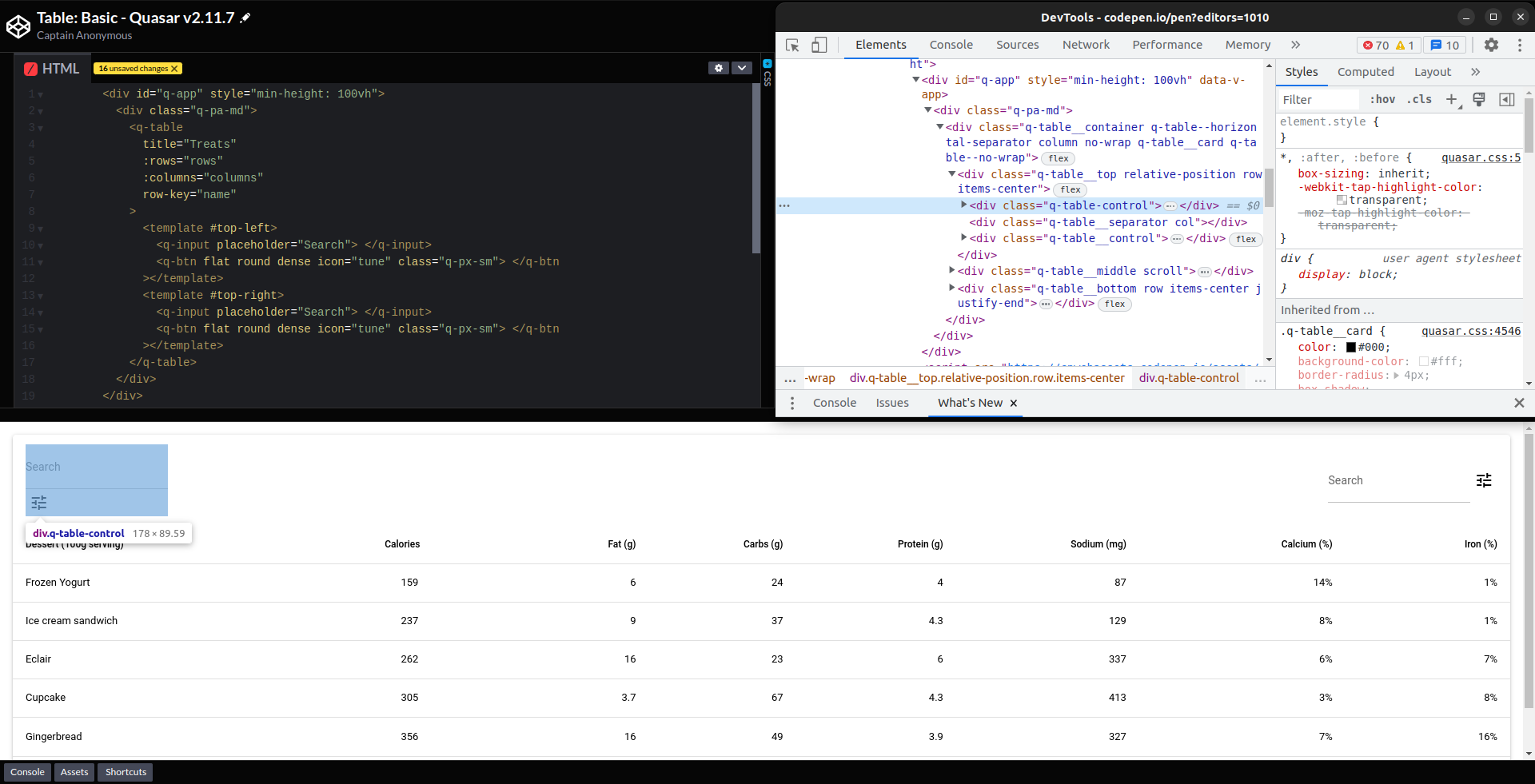This screenshot has width=1535, height=784.
Task: Click the gear icon in the HTML editor panel
Action: (x=719, y=68)
